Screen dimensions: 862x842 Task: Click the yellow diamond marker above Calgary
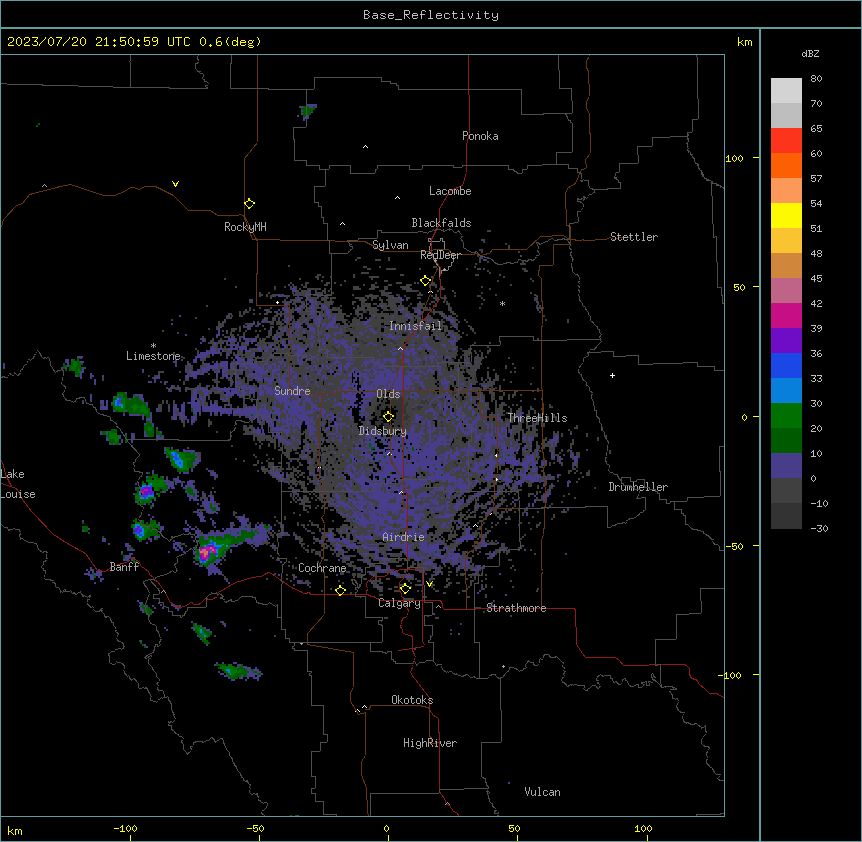(405, 589)
